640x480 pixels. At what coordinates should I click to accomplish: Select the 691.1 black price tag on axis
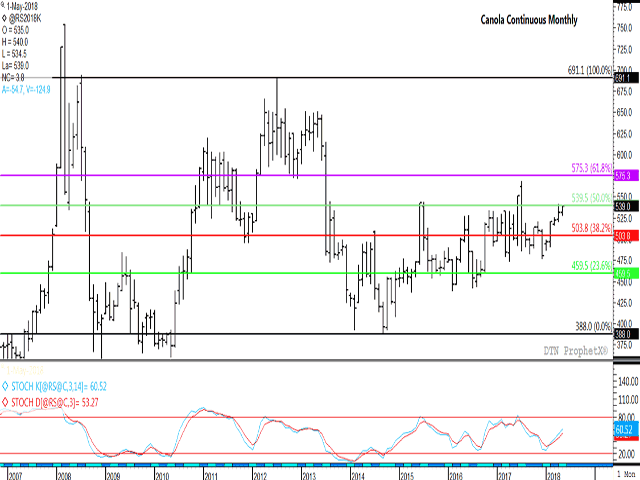coord(624,78)
